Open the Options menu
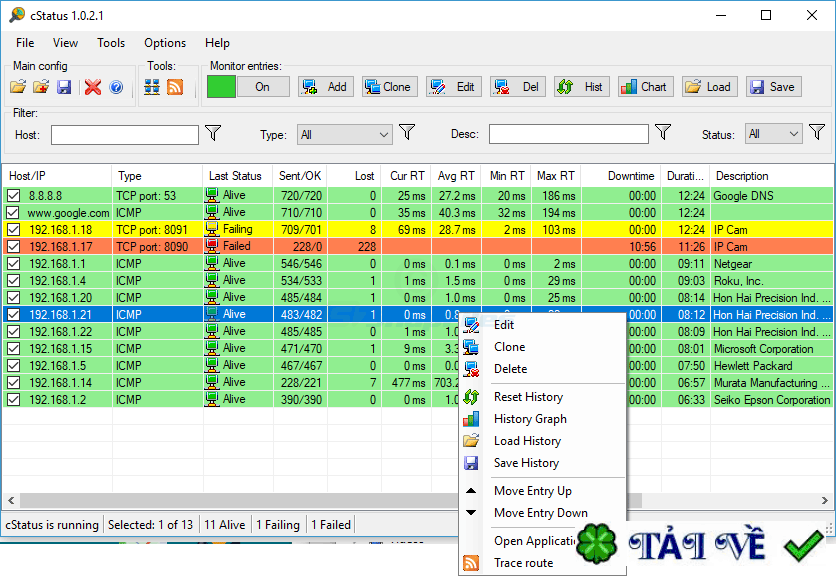This screenshot has width=836, height=576. pyautogui.click(x=165, y=43)
